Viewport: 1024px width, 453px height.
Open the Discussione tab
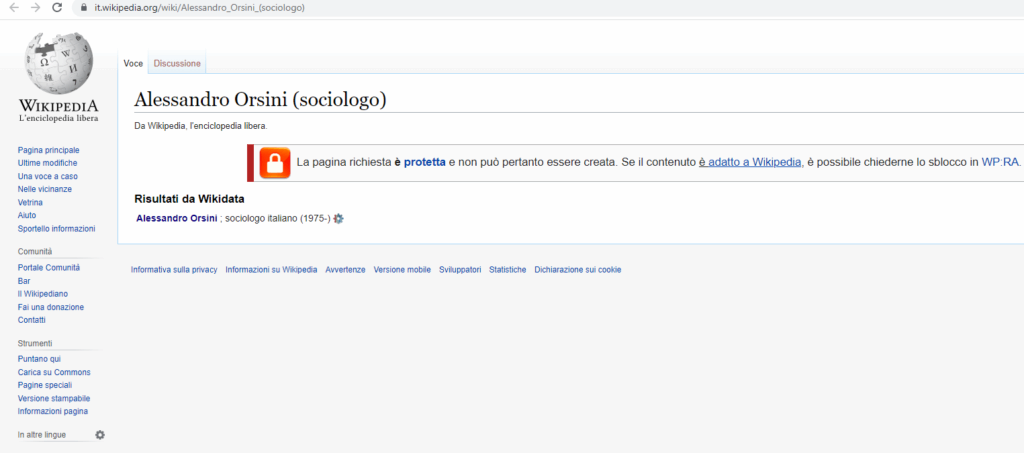point(177,63)
